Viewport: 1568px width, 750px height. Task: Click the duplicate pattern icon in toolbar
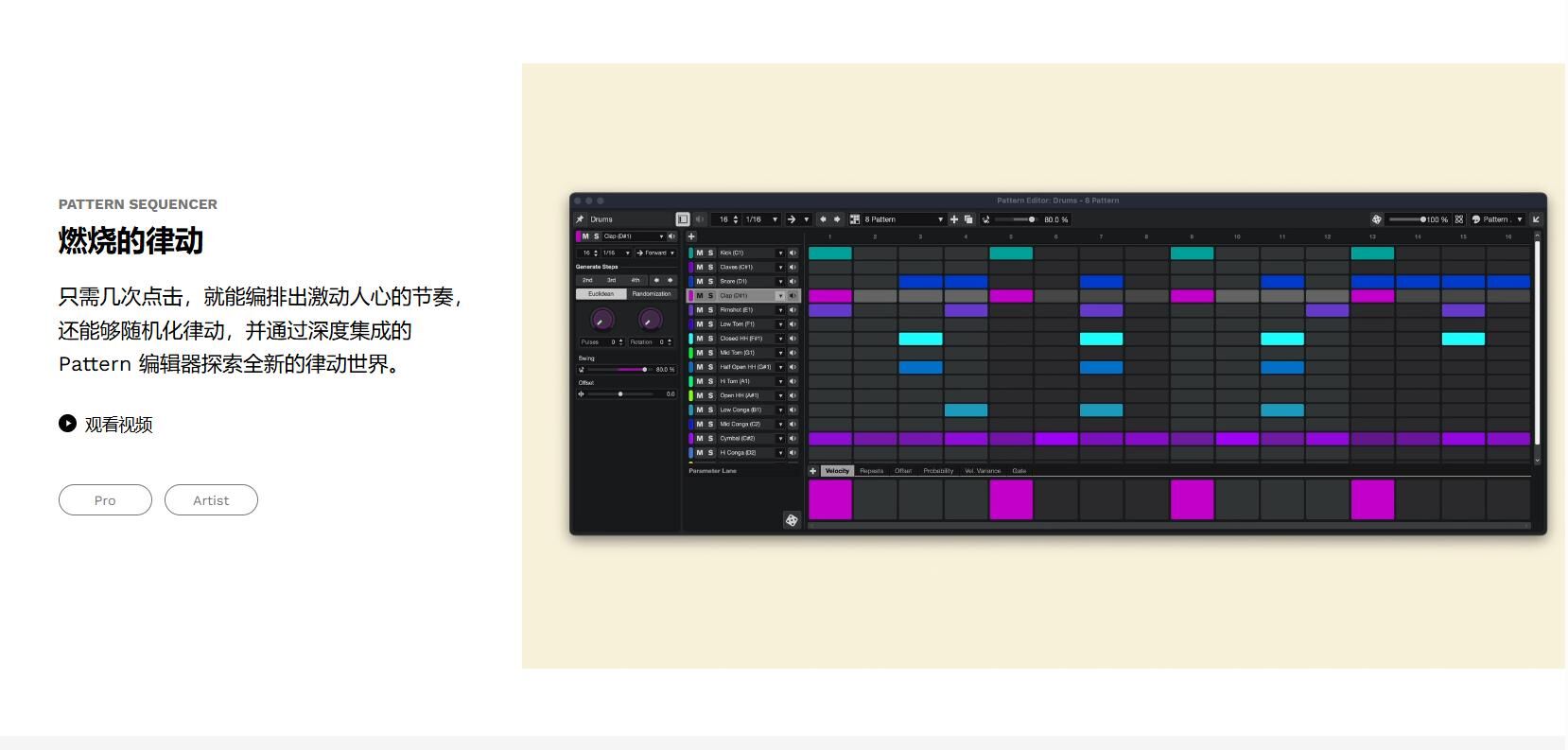click(968, 219)
